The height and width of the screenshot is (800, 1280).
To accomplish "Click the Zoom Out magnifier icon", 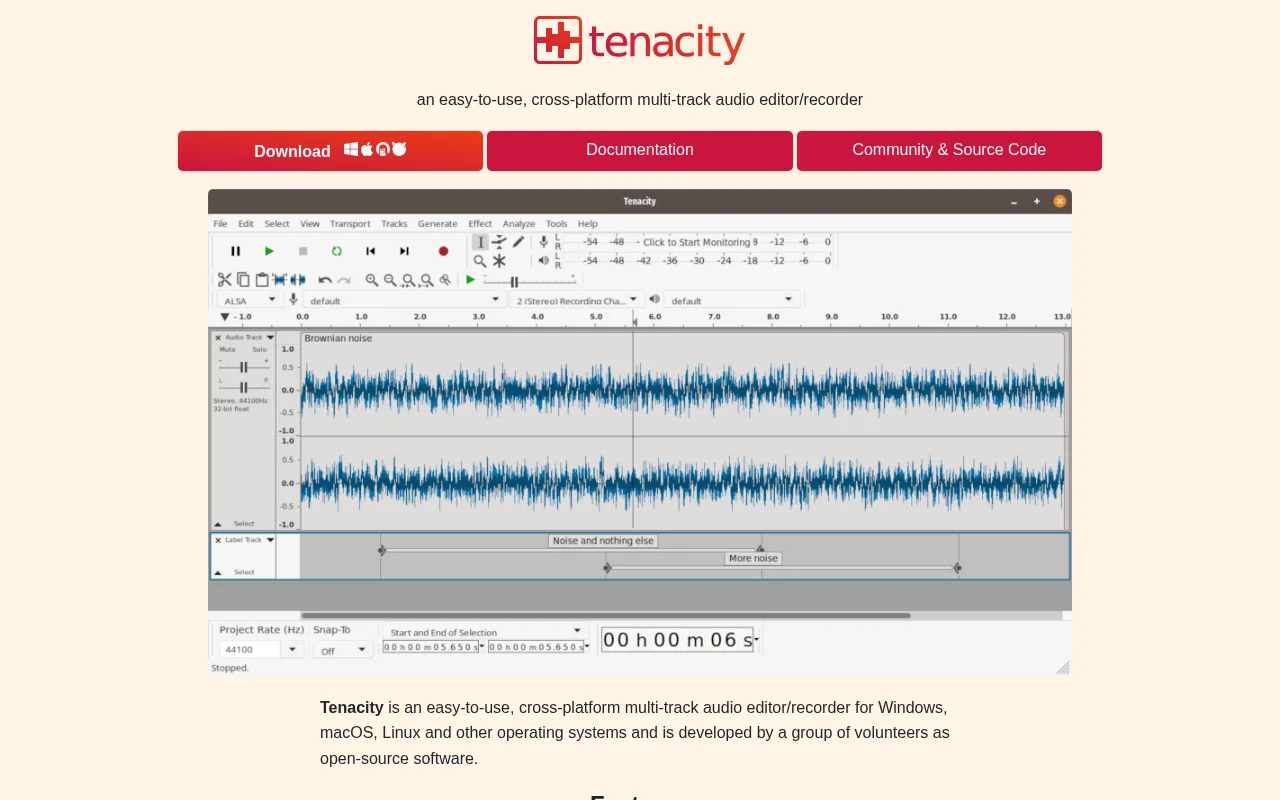I will (390, 280).
